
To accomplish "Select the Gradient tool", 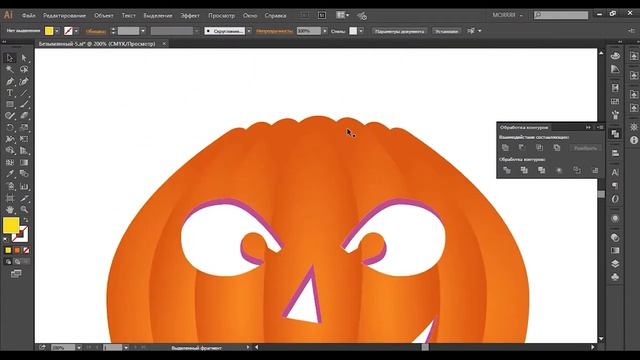I will (24, 162).
